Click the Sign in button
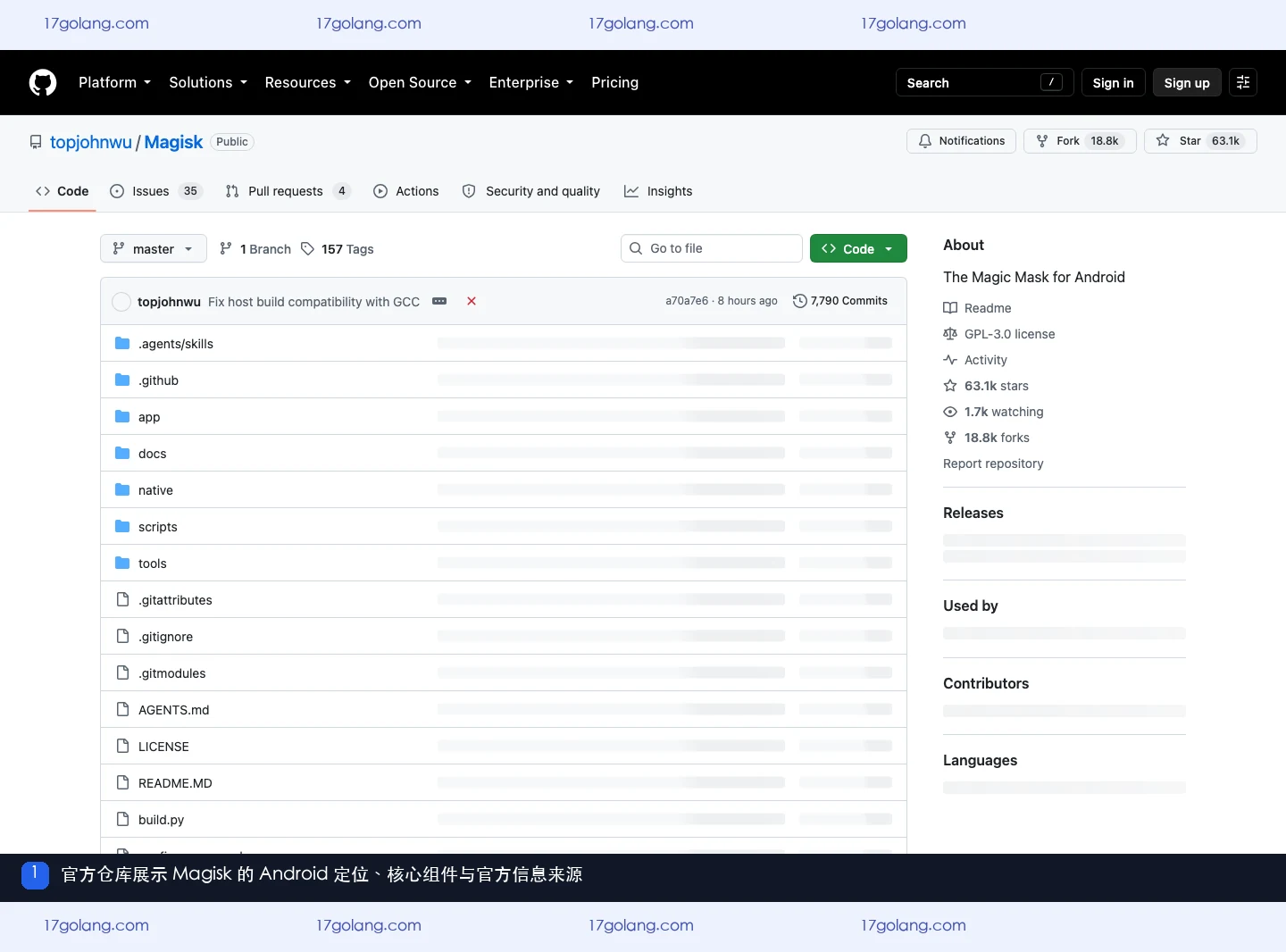 (x=1113, y=82)
